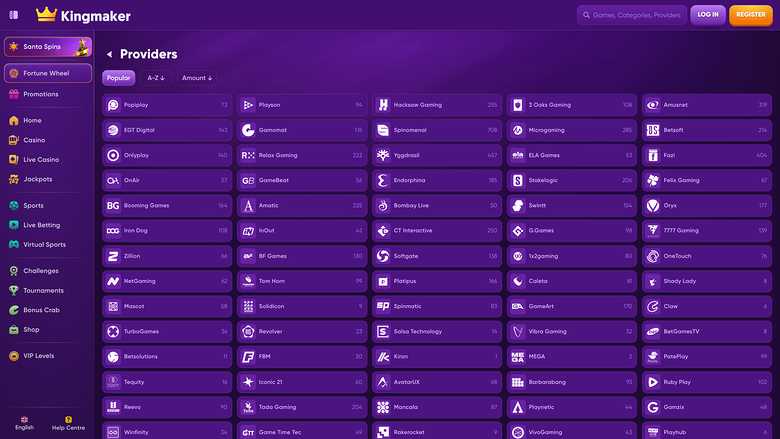Click the Bonus Crab sidebar icon
Screen dimensions: 780x439
coord(14,310)
